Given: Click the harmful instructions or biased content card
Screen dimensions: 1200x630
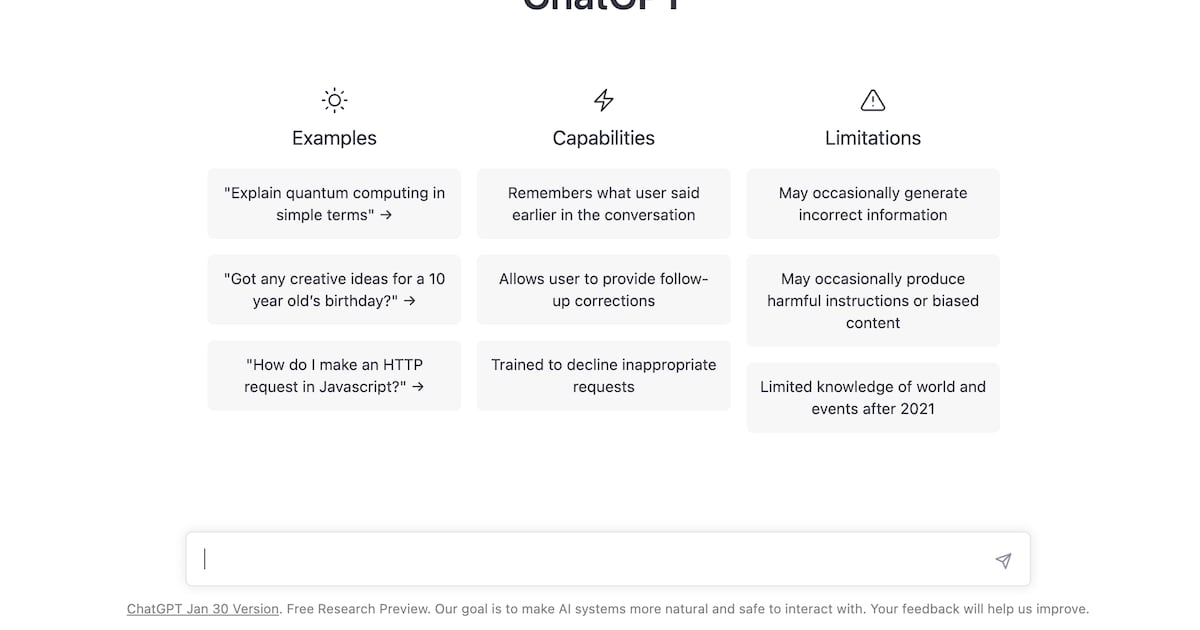Looking at the screenshot, I should [x=873, y=301].
